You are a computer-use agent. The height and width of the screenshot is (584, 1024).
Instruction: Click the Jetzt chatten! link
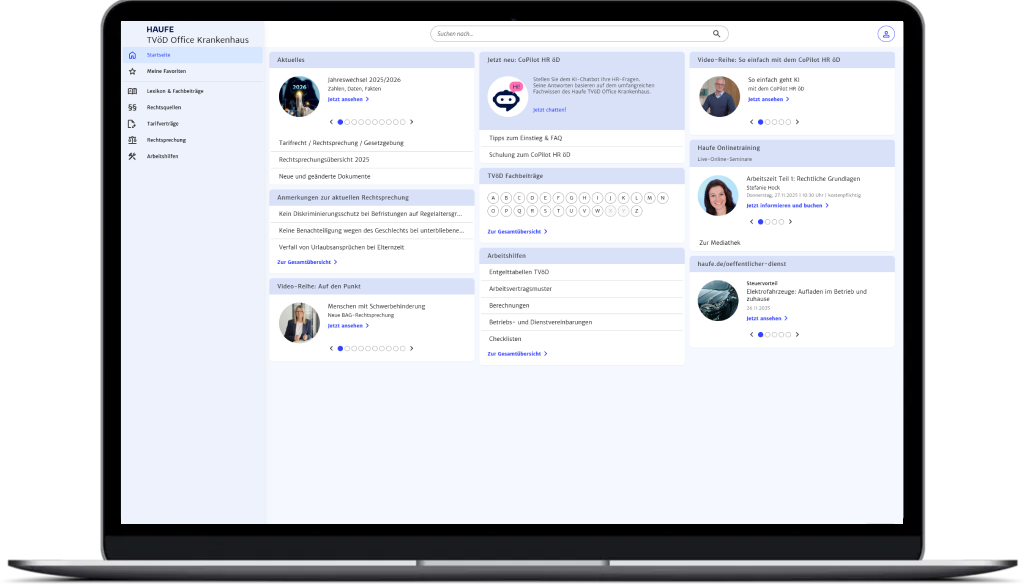click(x=549, y=109)
